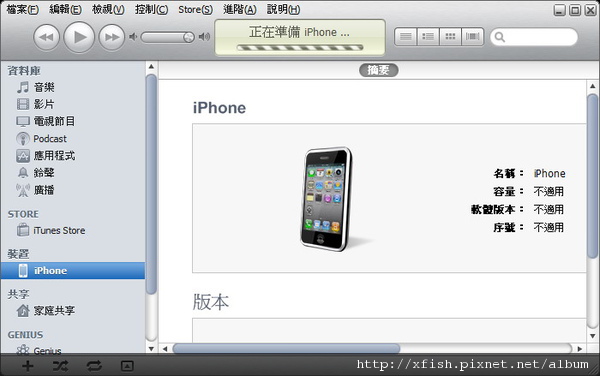This screenshot has height=376, width=600.
Task: Adjust the volume slider knob
Action: tap(189, 37)
